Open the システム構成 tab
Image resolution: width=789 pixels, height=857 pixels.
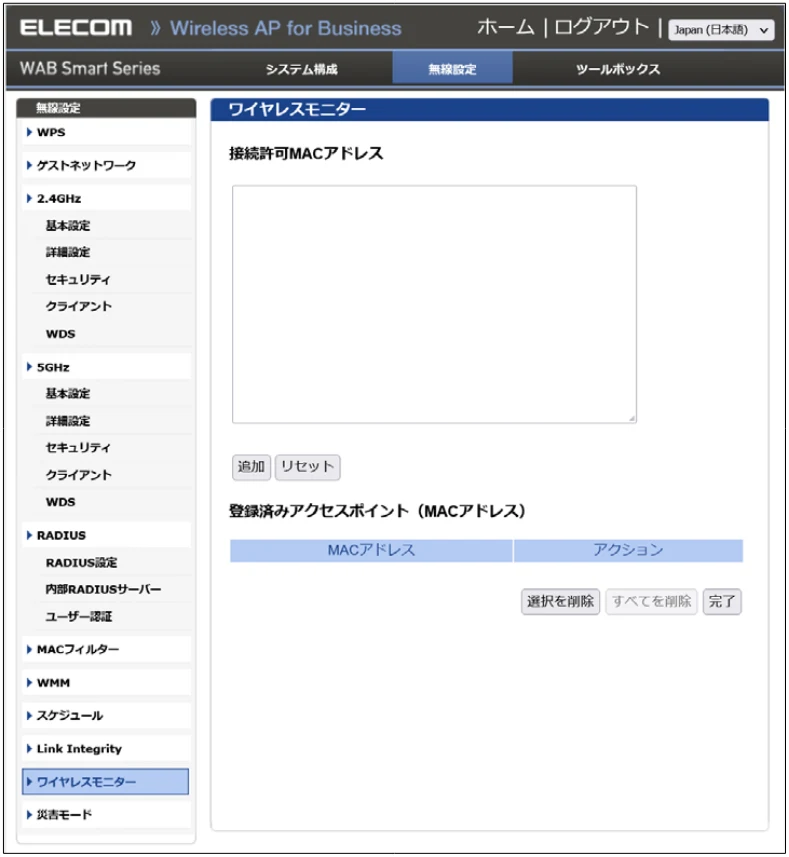(302, 69)
